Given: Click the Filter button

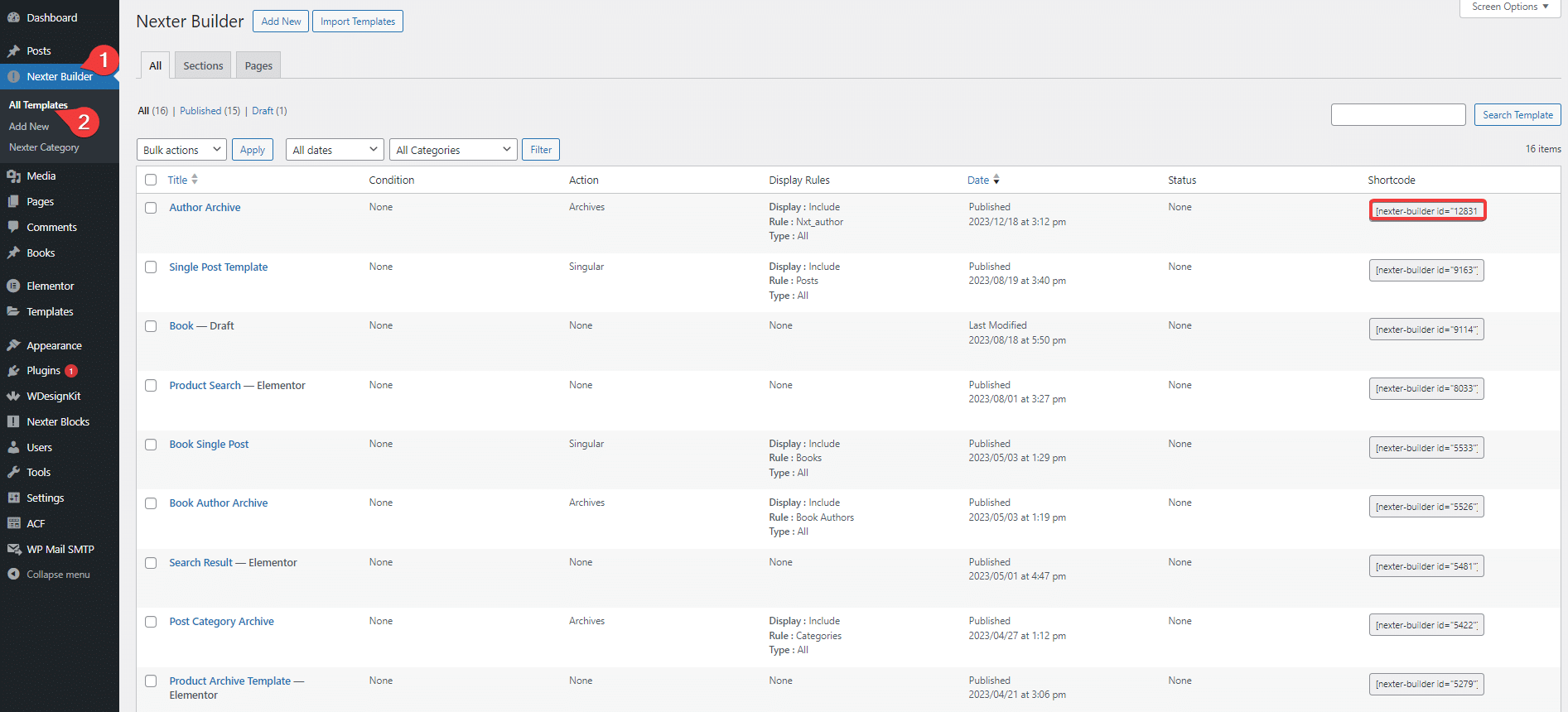Looking at the screenshot, I should point(541,150).
